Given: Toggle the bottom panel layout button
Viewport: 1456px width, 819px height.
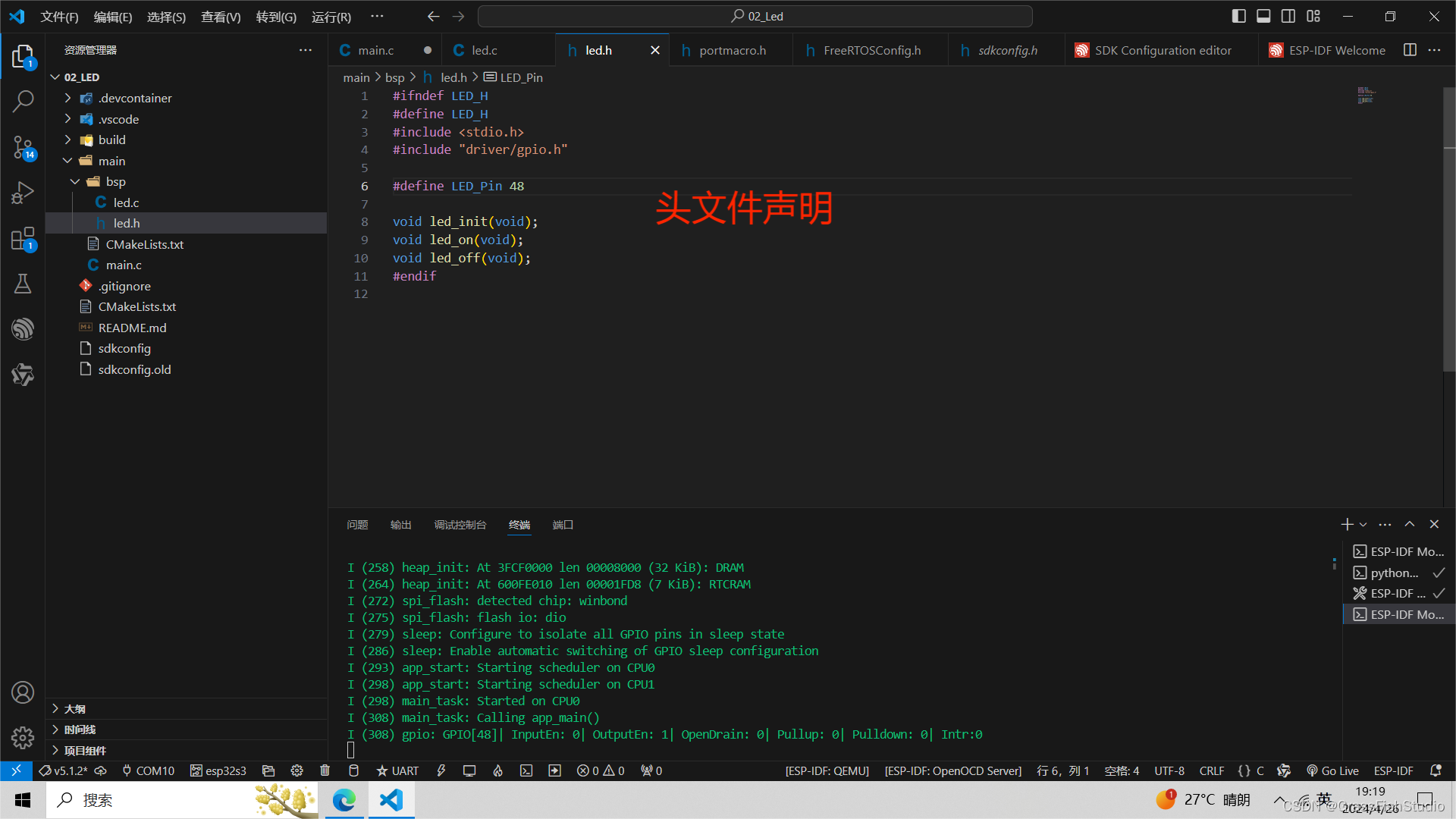Looking at the screenshot, I should (x=1263, y=16).
